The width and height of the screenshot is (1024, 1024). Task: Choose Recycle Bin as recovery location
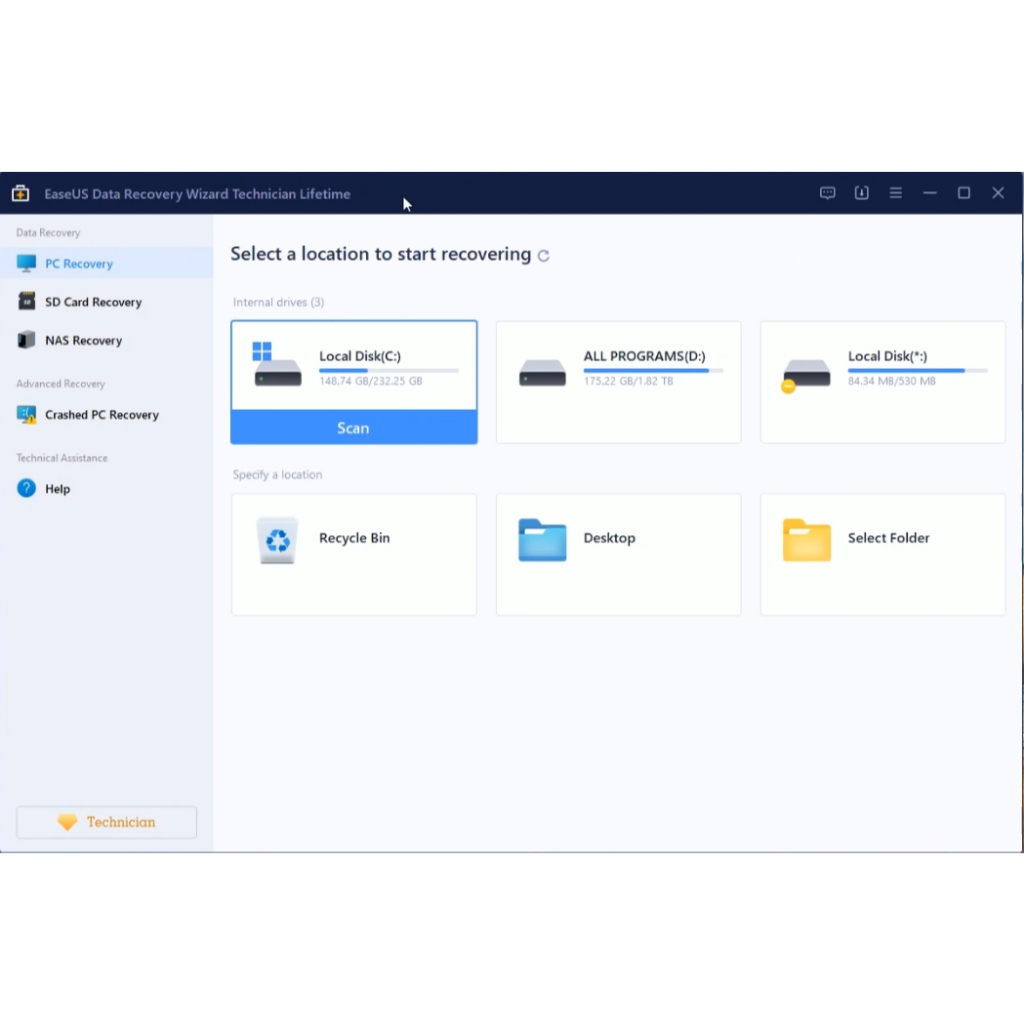[354, 554]
